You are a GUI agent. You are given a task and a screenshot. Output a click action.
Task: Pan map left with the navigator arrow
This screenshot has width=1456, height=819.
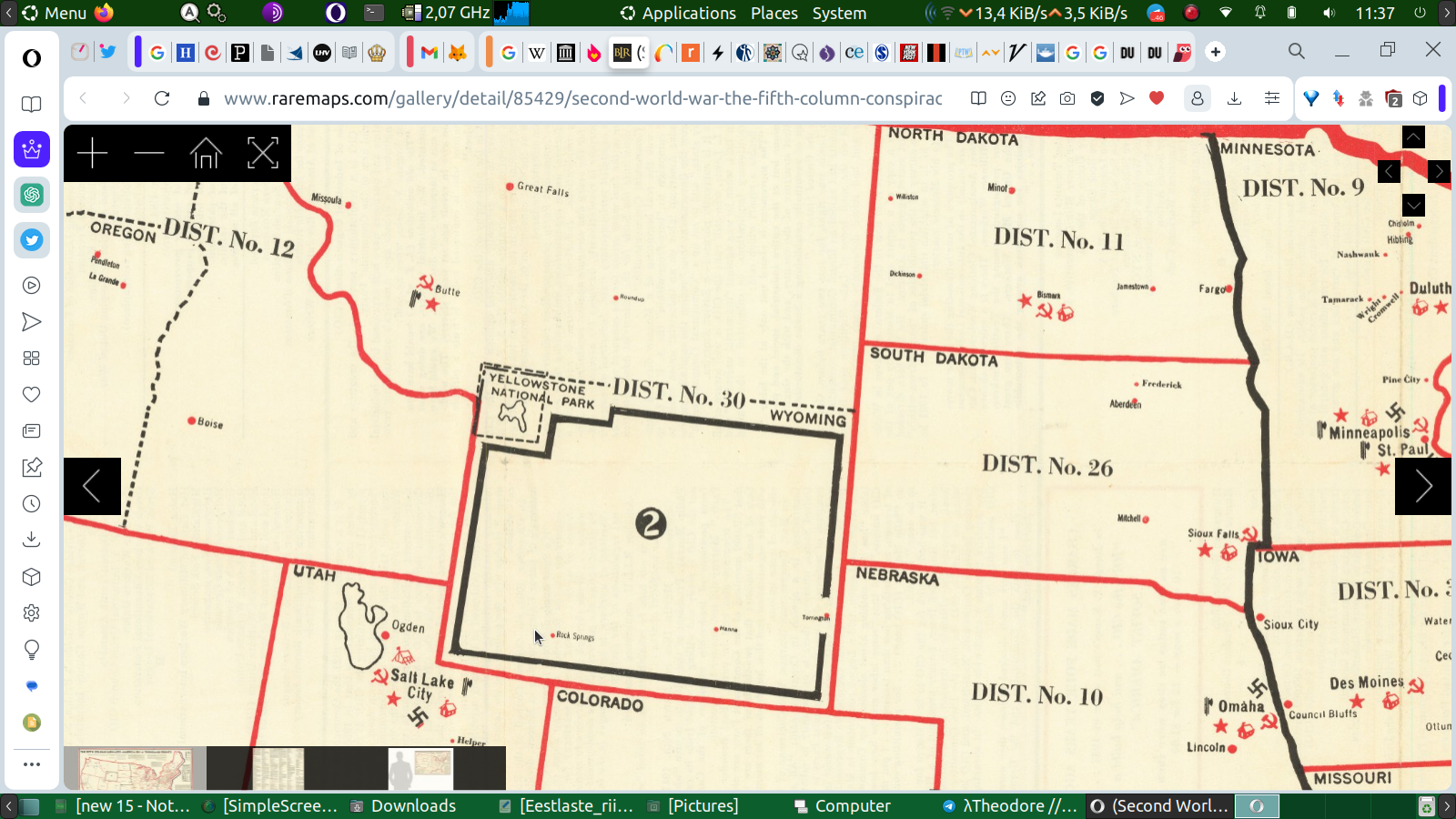1389,171
